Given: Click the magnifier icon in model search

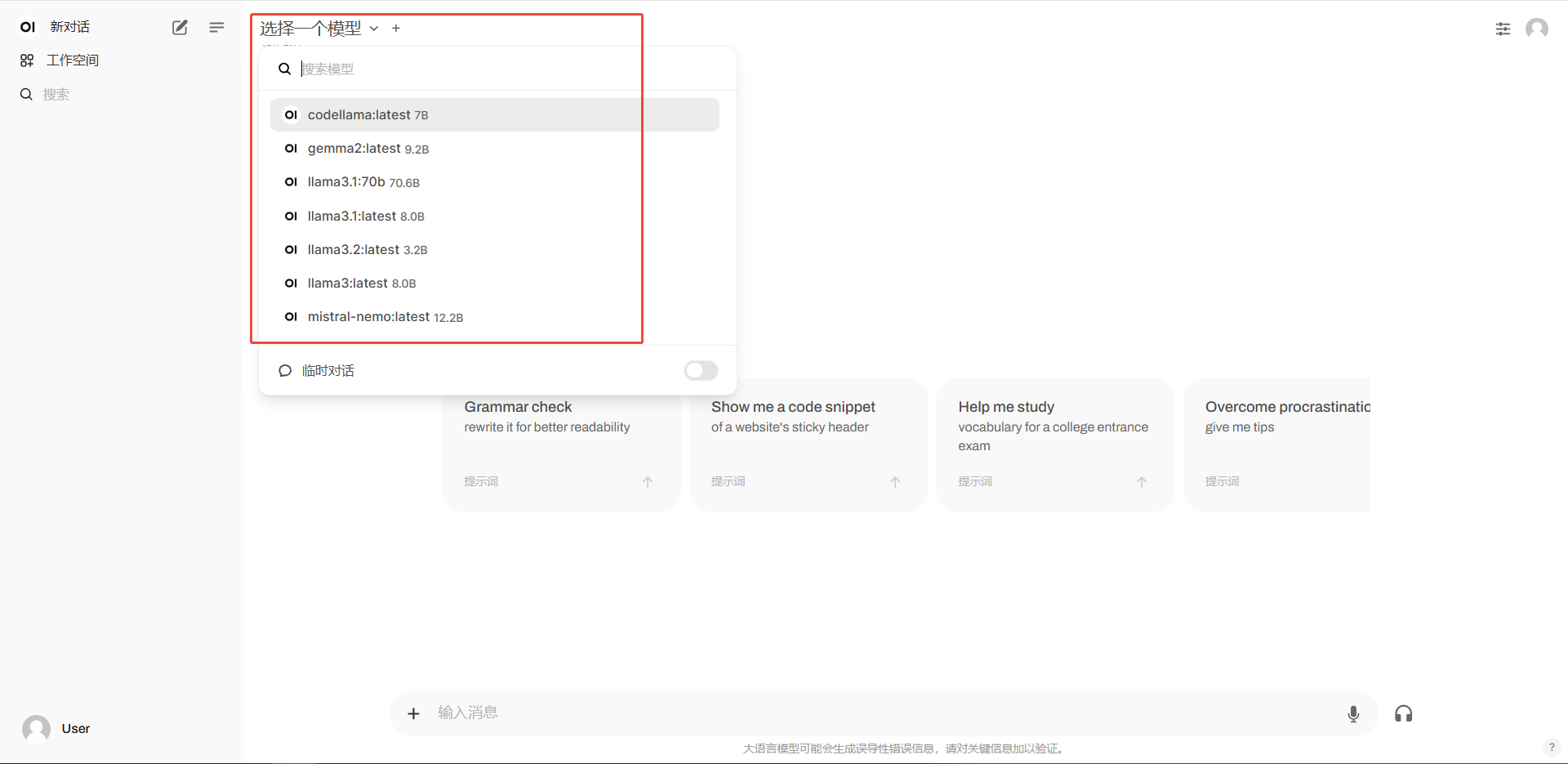Looking at the screenshot, I should (284, 69).
